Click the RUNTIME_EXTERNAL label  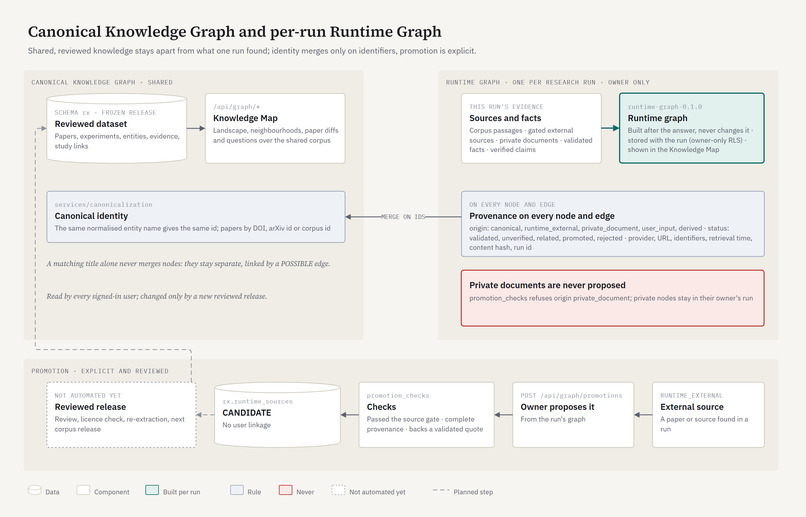(x=691, y=396)
